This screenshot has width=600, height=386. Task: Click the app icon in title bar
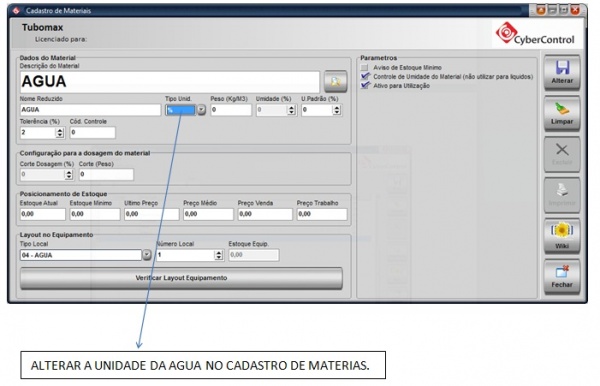[16, 10]
